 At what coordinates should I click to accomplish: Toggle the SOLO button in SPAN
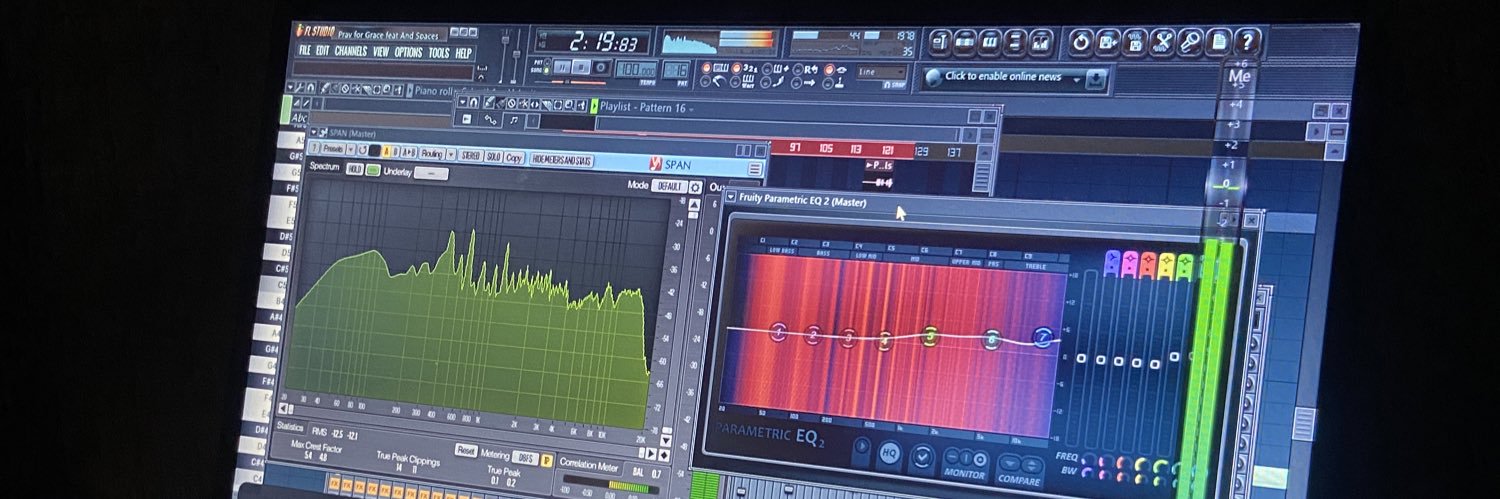click(494, 156)
